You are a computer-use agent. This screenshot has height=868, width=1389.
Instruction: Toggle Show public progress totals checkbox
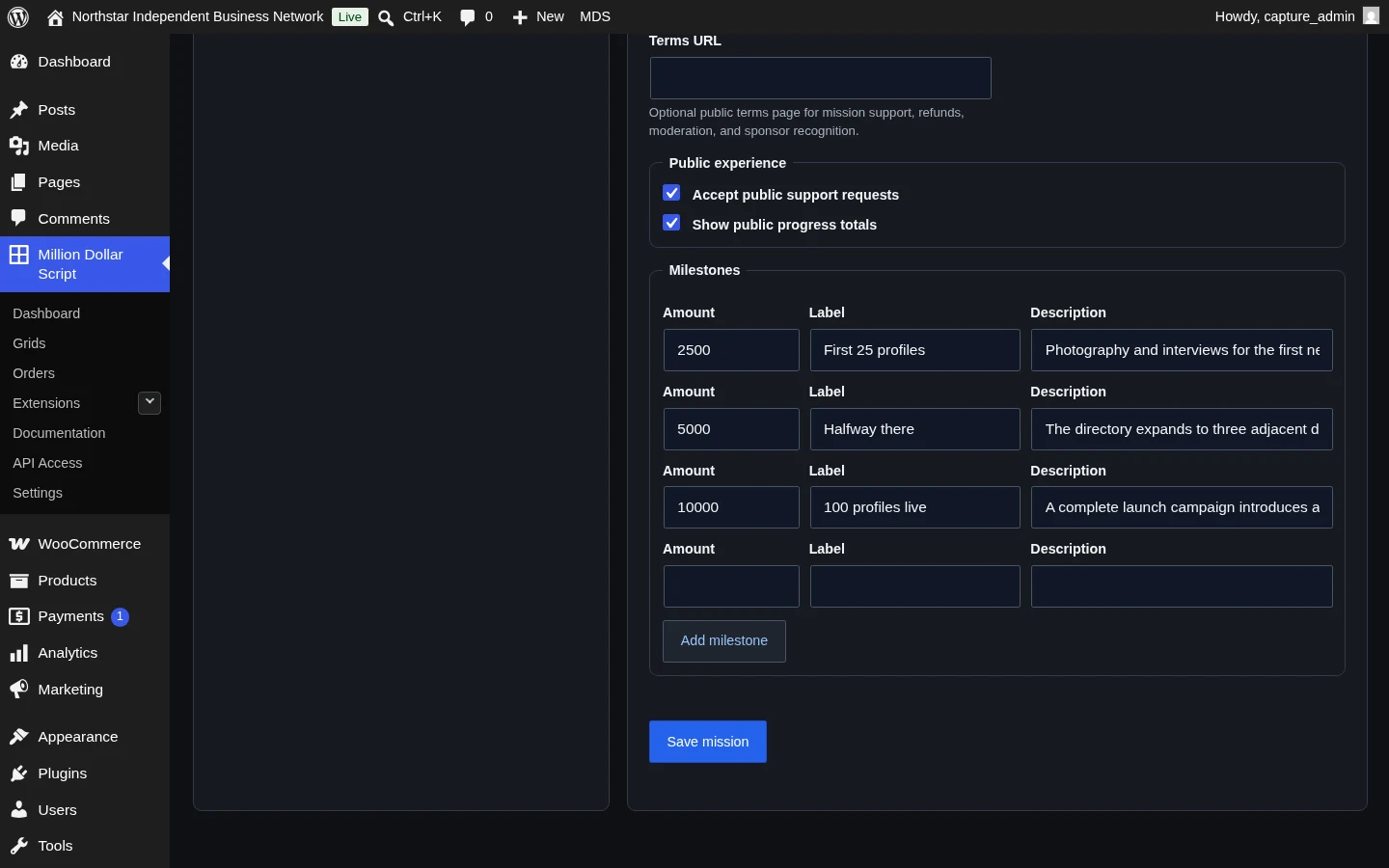tap(672, 223)
